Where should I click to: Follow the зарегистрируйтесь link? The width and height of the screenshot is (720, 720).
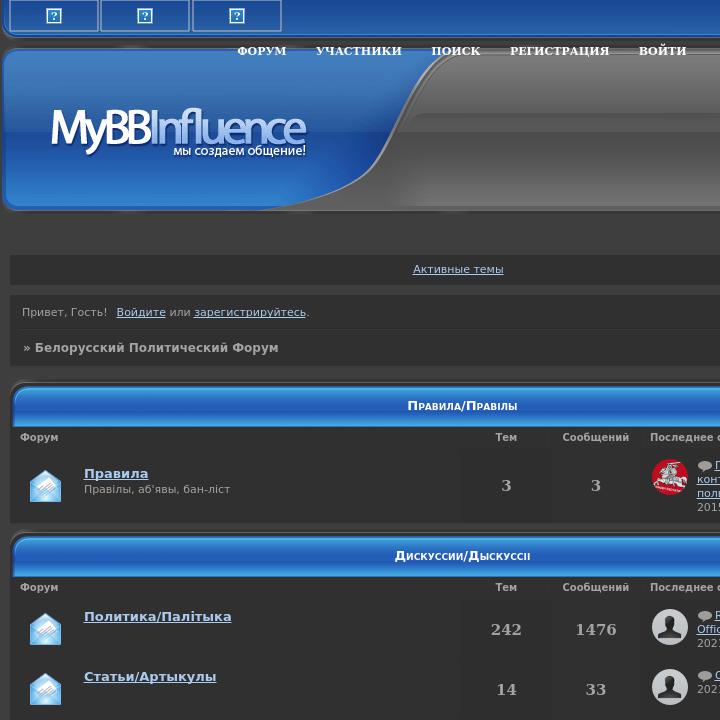(250, 312)
